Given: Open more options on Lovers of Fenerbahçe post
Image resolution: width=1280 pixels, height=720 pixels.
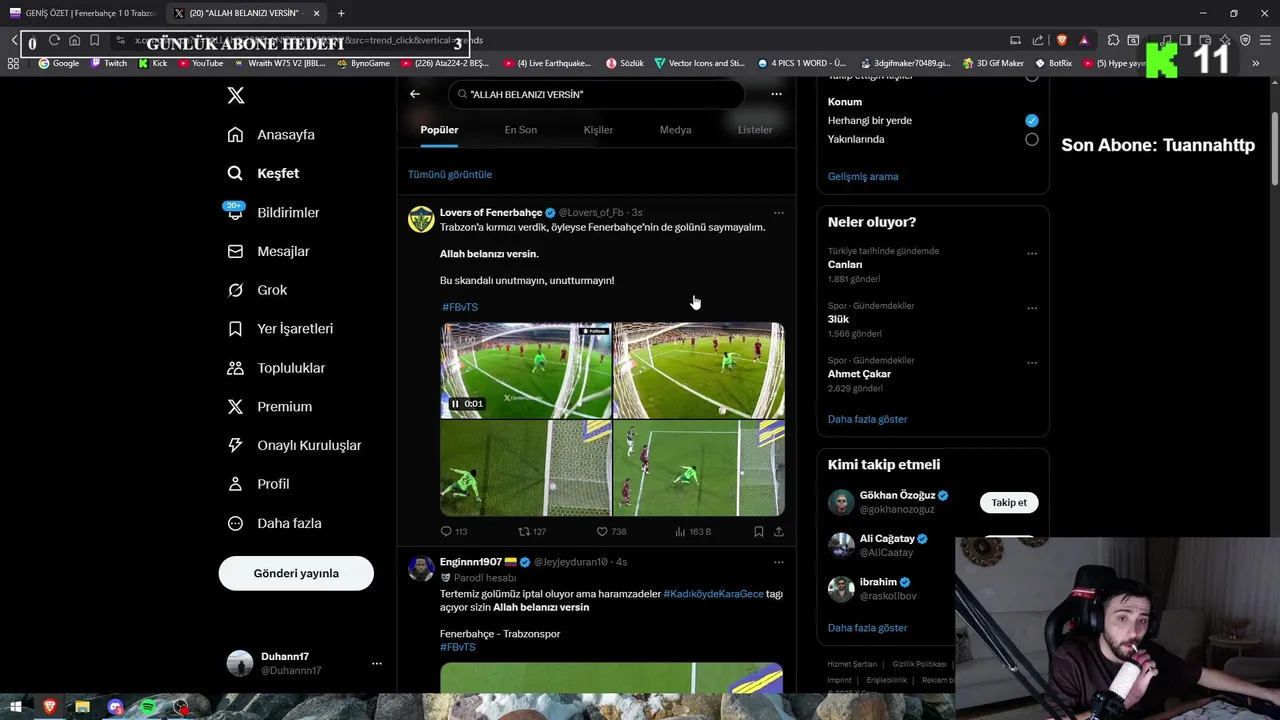Looking at the screenshot, I should 778,213.
